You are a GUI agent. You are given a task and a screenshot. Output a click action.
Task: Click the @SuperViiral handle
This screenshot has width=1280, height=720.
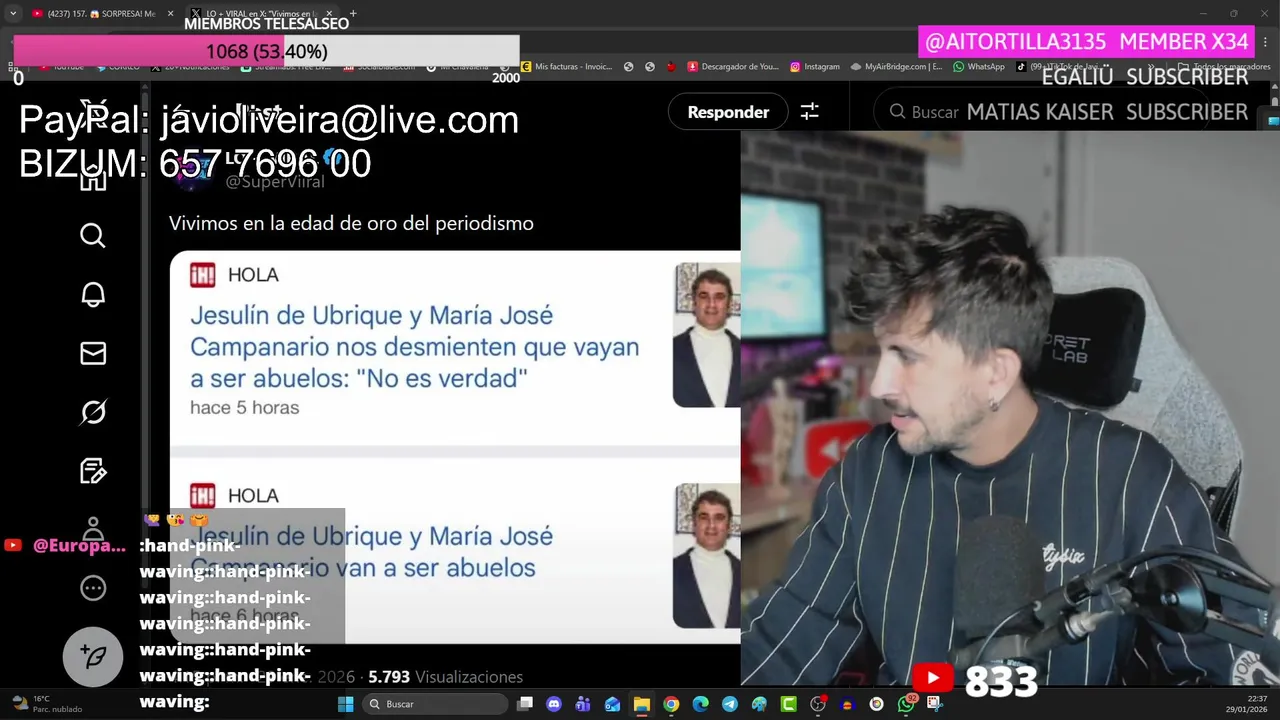[x=275, y=182]
